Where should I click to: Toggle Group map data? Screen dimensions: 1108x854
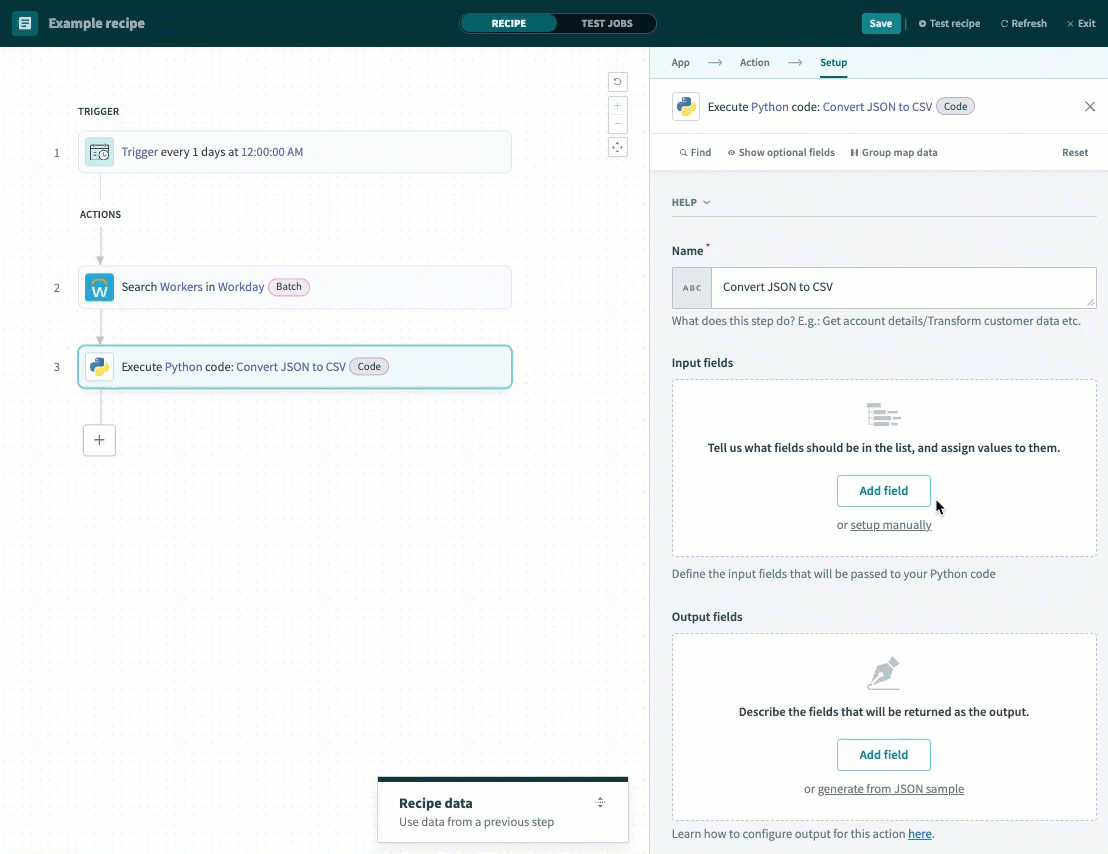[894, 152]
